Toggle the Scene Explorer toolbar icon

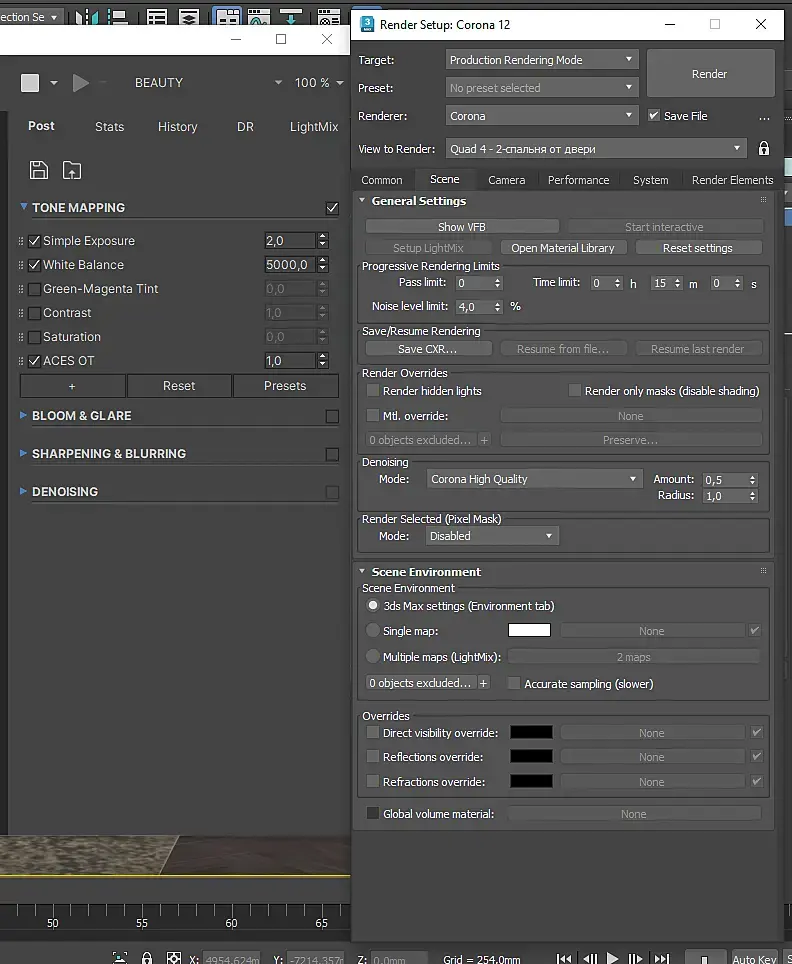click(x=157, y=17)
